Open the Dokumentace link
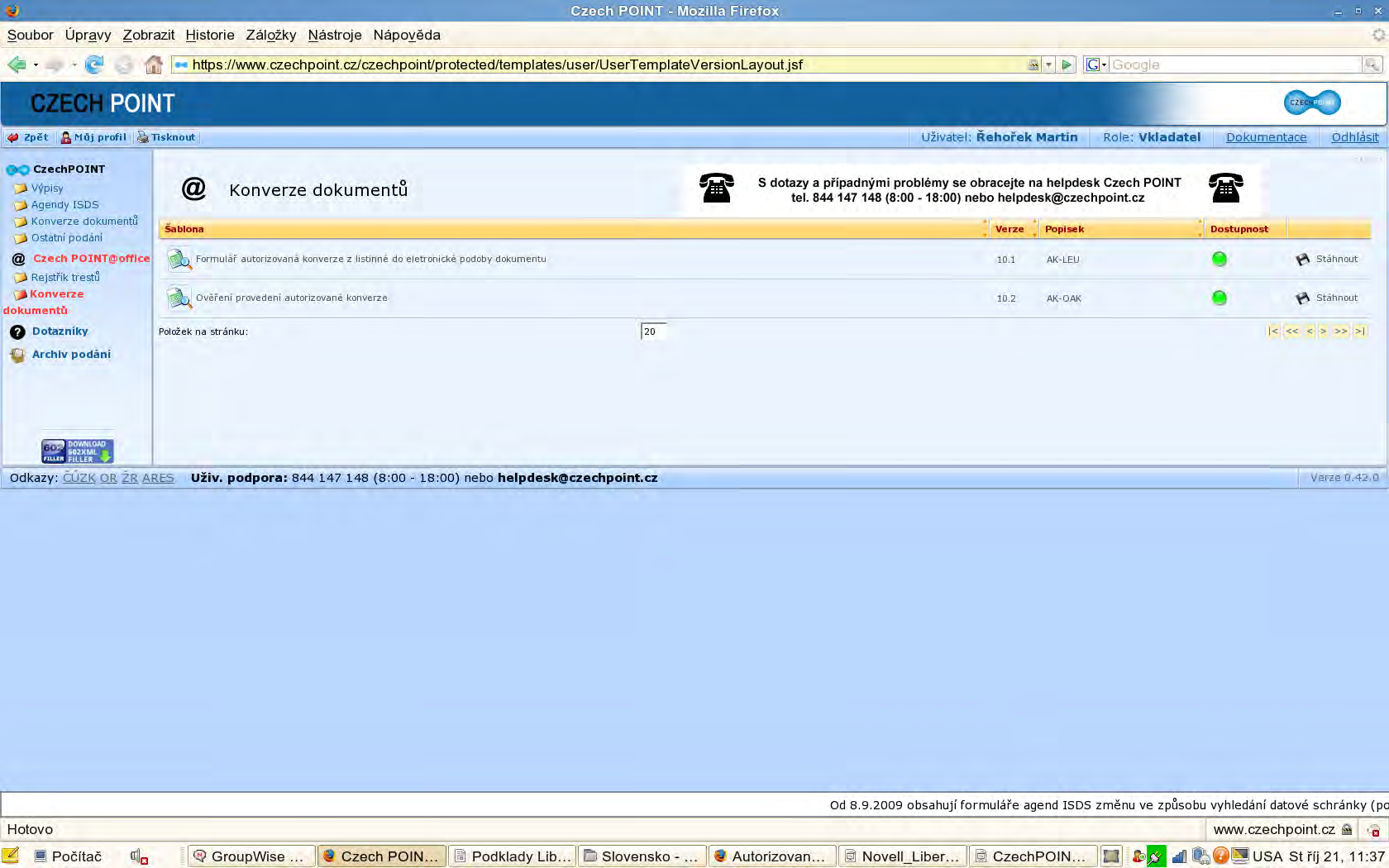 click(x=1266, y=137)
